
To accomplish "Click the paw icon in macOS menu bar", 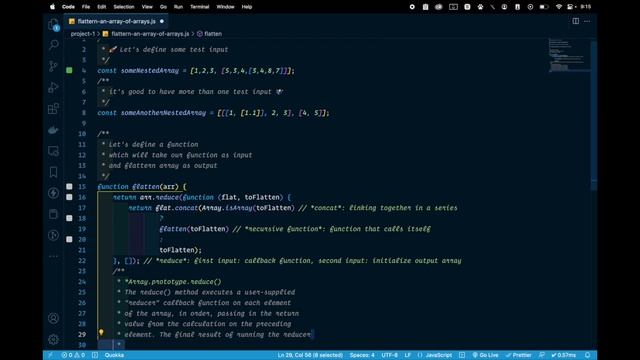I will tap(480, 7).
